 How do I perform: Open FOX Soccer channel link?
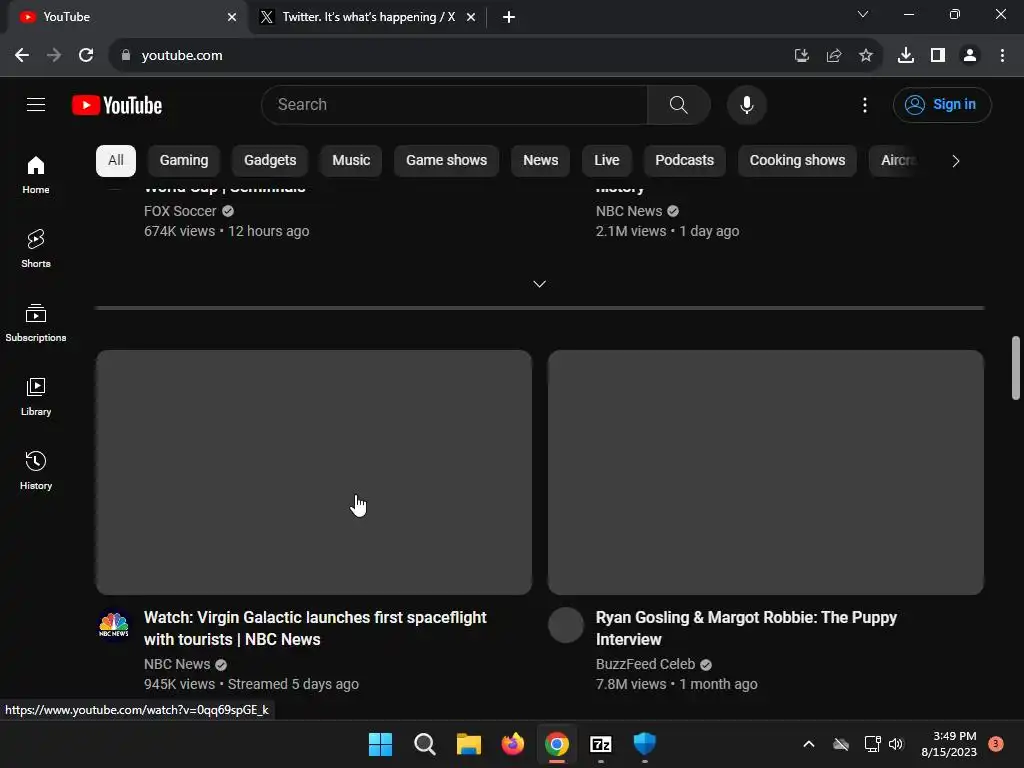pos(180,211)
